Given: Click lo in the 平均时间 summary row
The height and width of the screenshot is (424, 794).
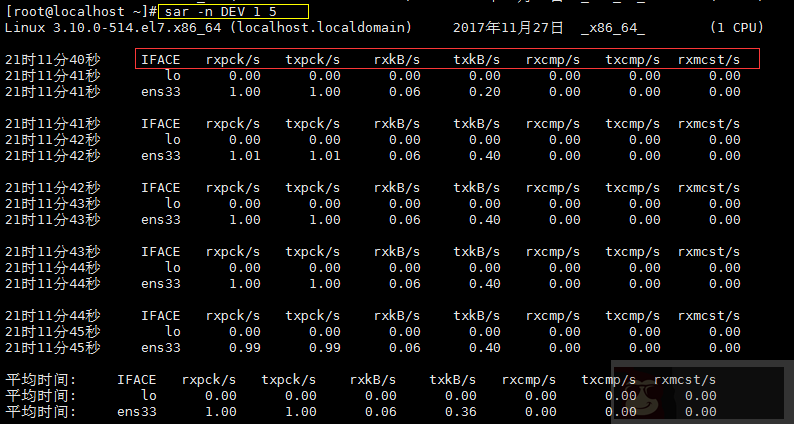Looking at the screenshot, I should (149, 395).
